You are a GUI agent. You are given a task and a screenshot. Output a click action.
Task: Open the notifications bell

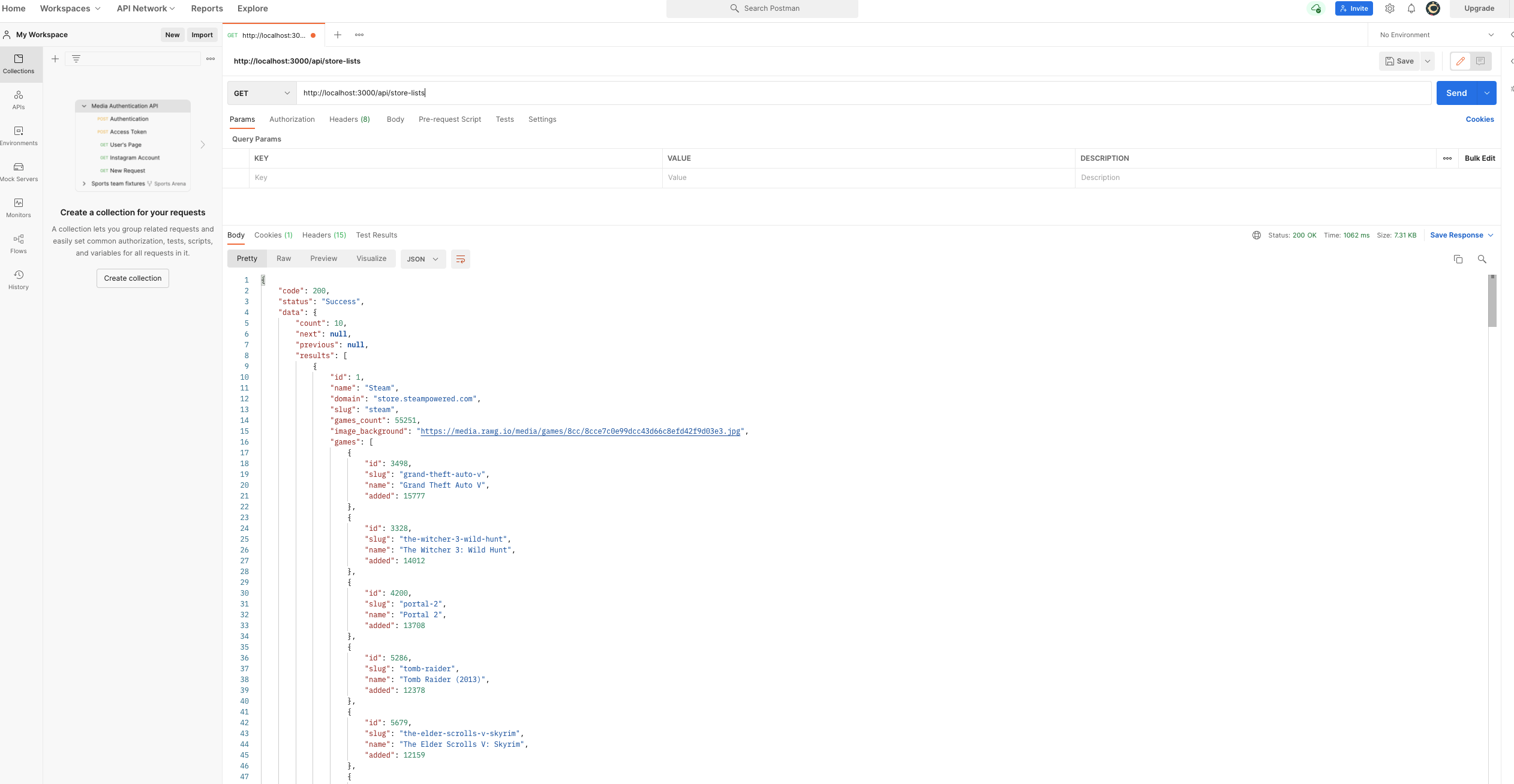tap(1411, 8)
